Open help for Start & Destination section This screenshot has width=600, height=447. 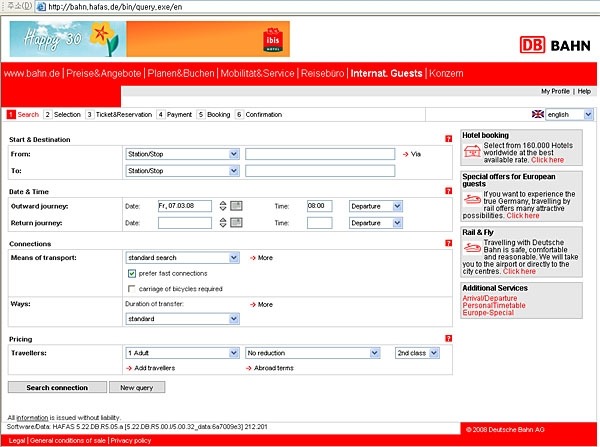pyautogui.click(x=448, y=139)
